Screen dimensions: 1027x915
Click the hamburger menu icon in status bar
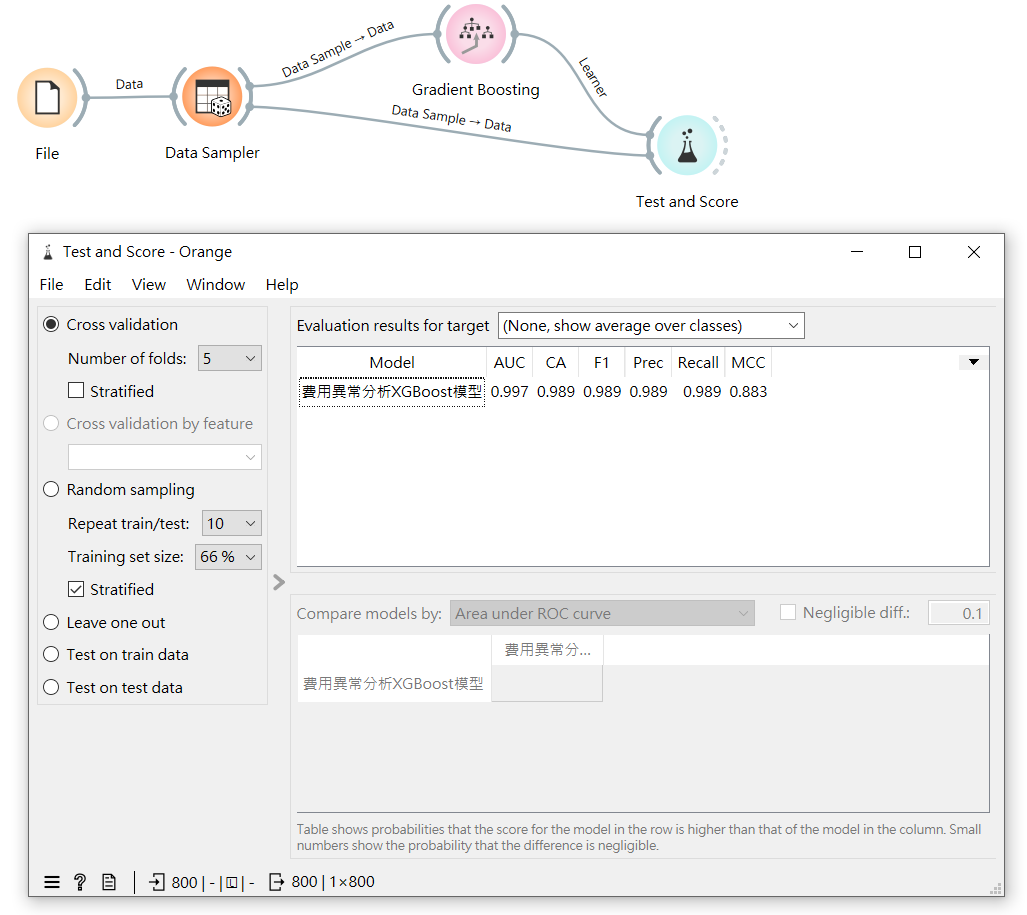[52, 882]
